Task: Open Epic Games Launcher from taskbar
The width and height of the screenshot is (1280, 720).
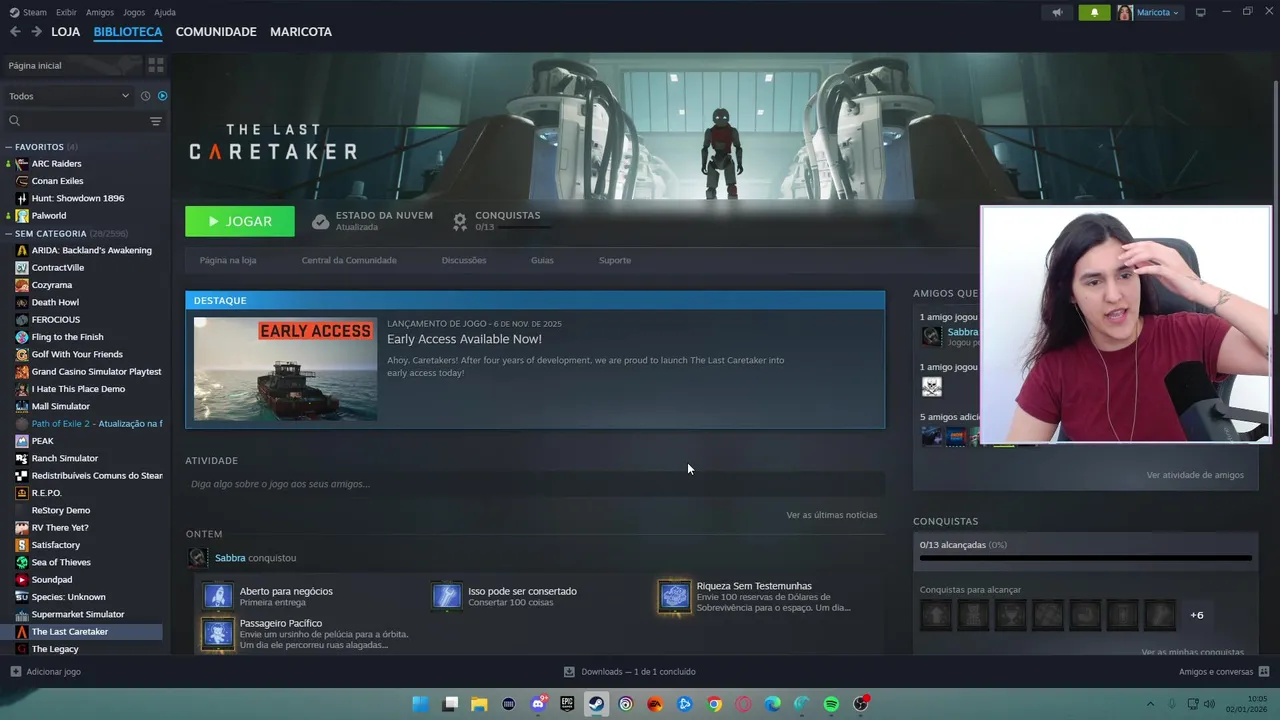Action: click(x=567, y=704)
